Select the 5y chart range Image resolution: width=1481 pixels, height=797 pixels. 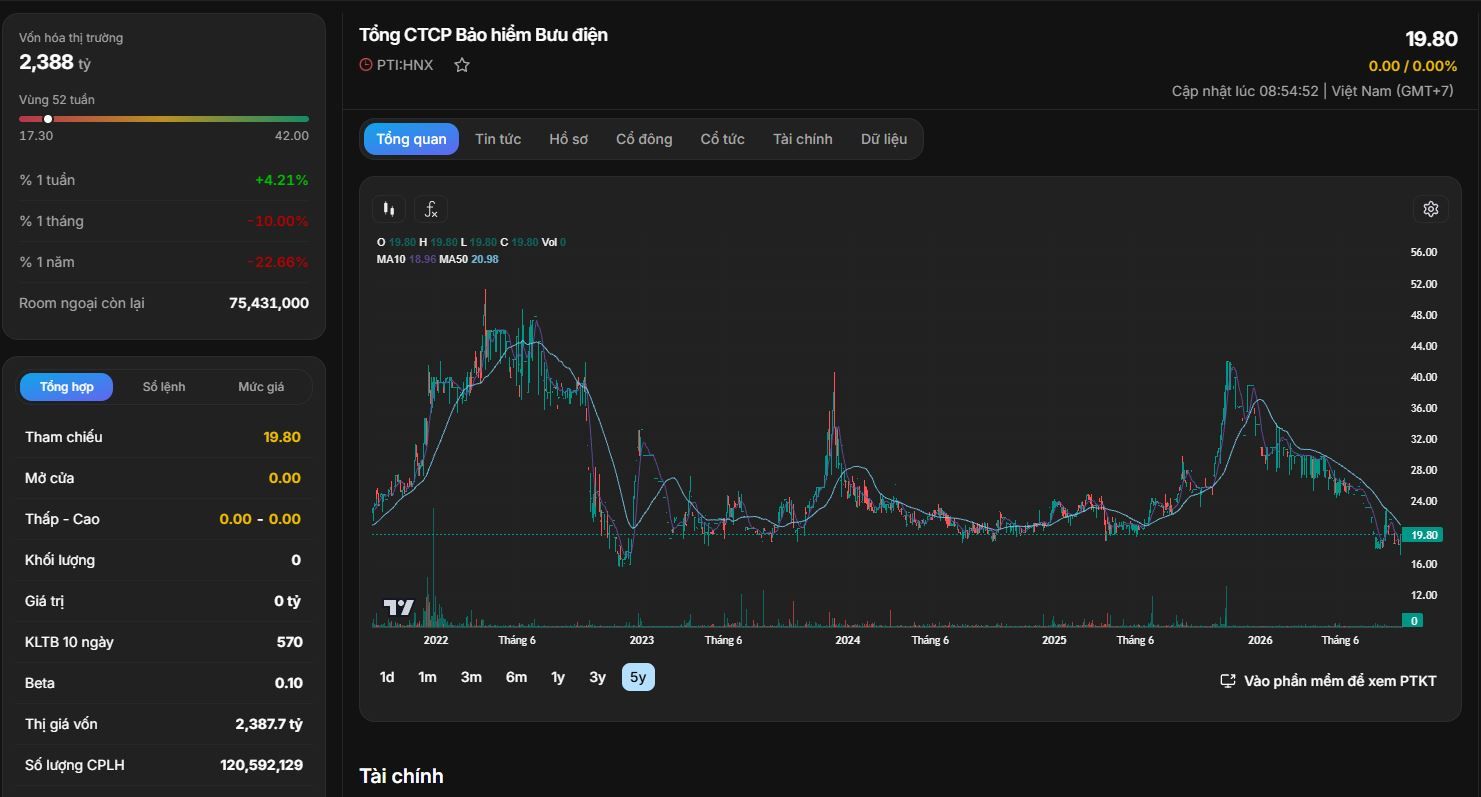[638, 677]
